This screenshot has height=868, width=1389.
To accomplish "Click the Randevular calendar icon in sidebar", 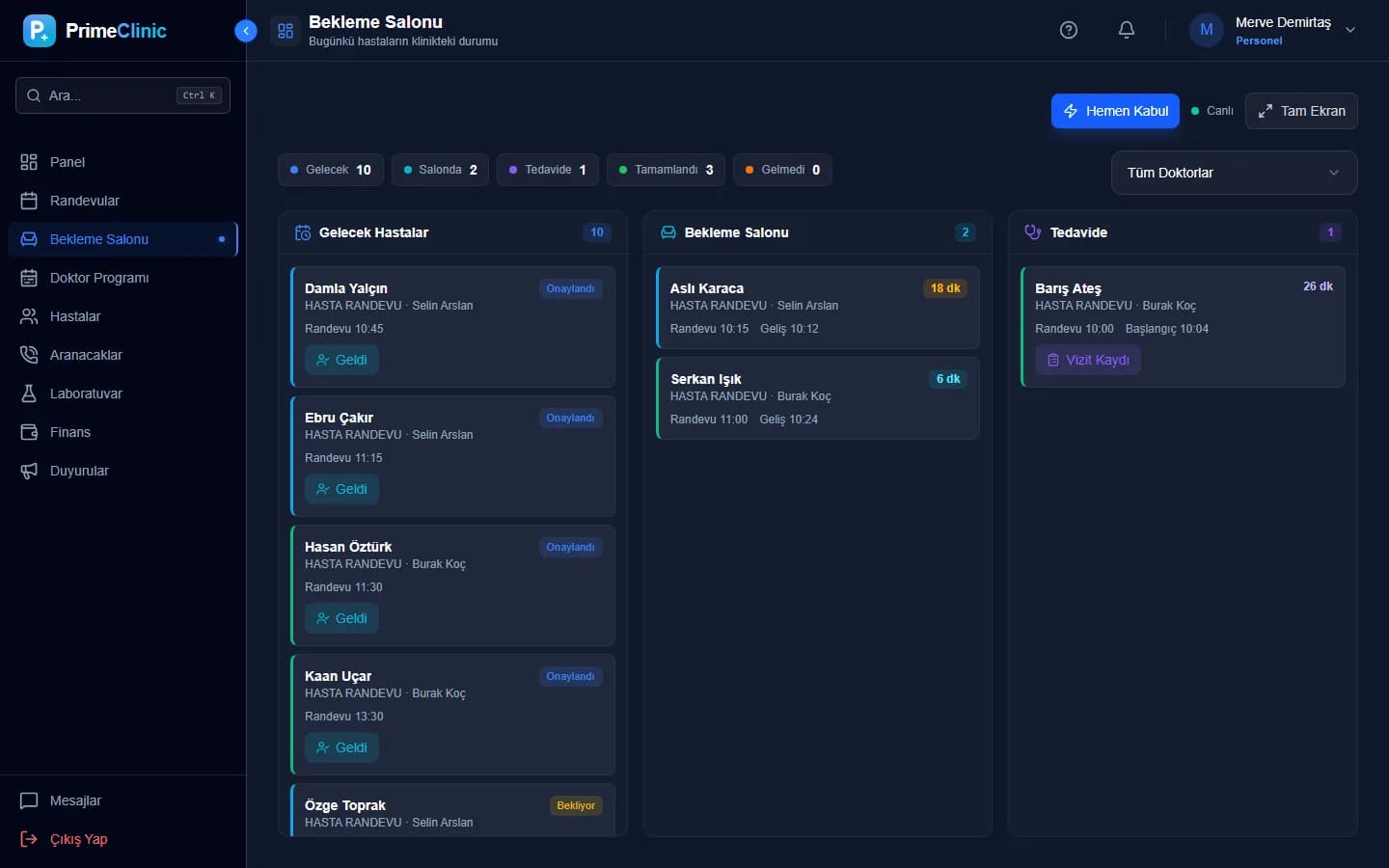I will [x=29, y=201].
